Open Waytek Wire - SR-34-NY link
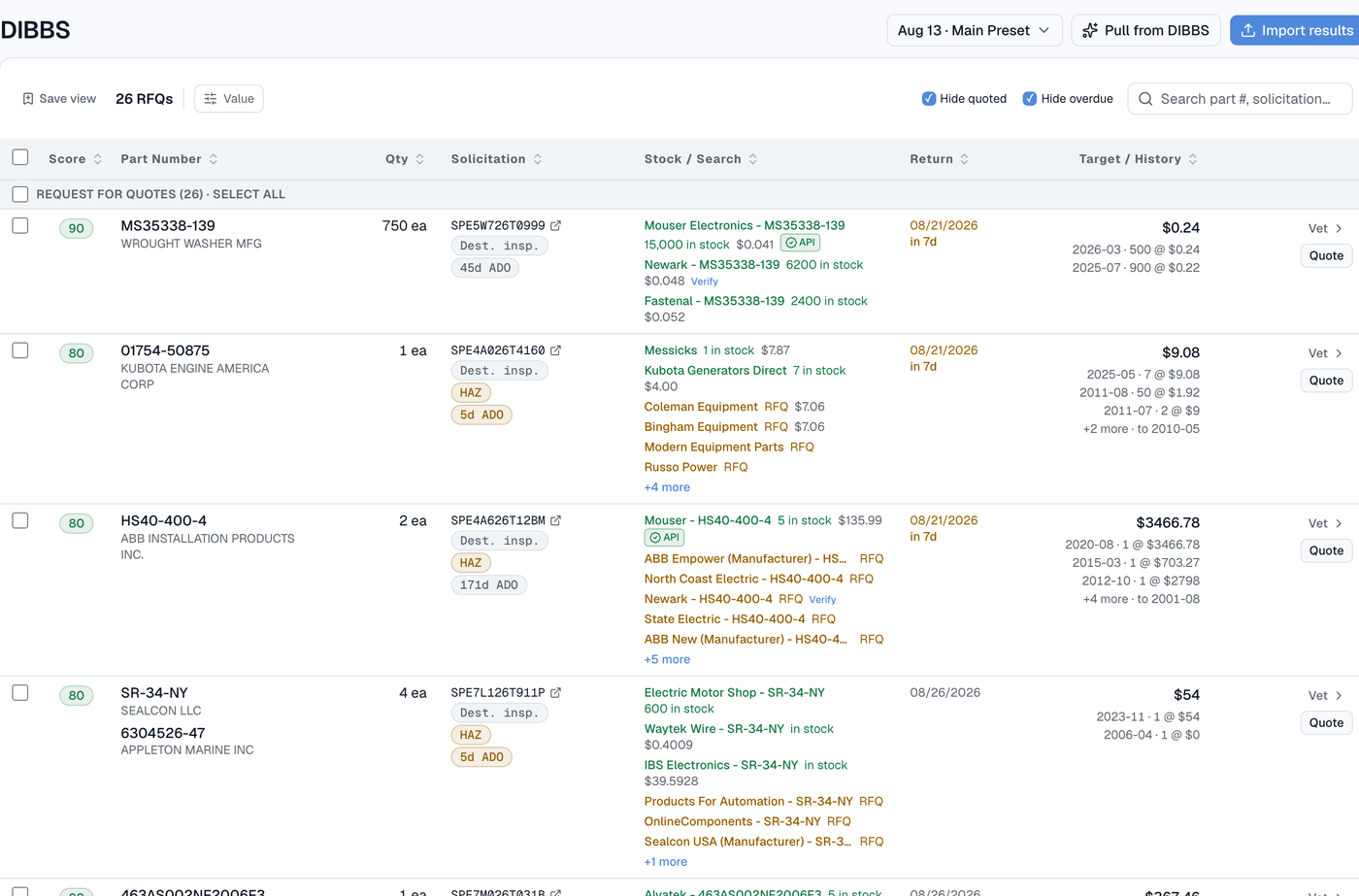Image resolution: width=1359 pixels, height=896 pixels. [x=714, y=729]
